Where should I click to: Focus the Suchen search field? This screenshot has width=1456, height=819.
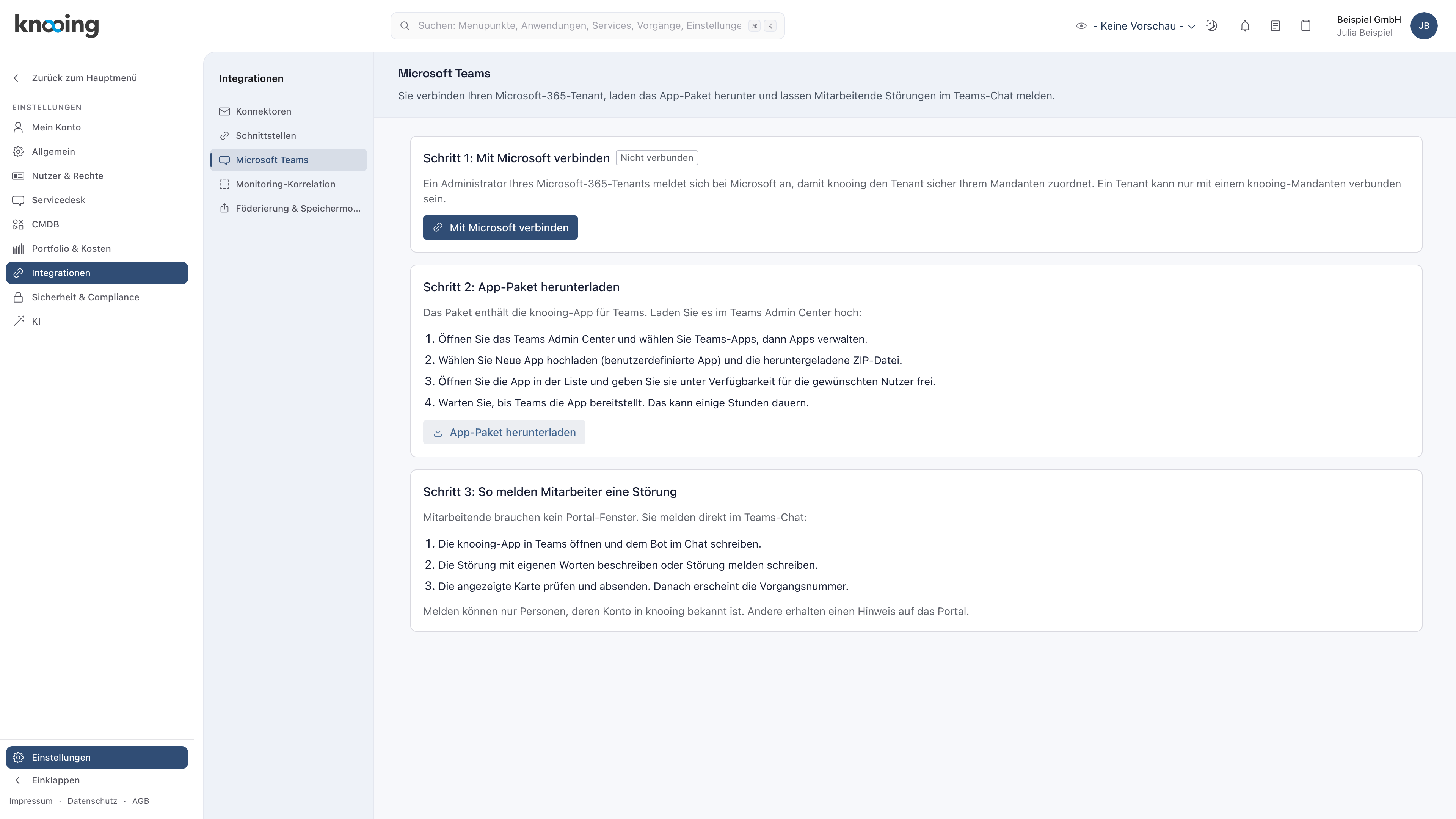coord(587,25)
